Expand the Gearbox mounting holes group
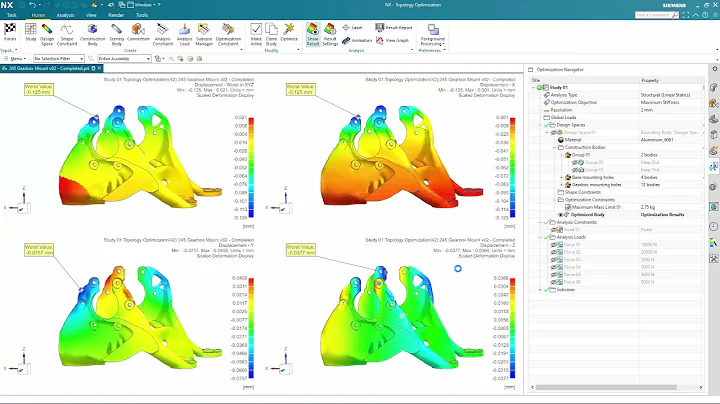This screenshot has height=404, width=720. tap(562, 185)
